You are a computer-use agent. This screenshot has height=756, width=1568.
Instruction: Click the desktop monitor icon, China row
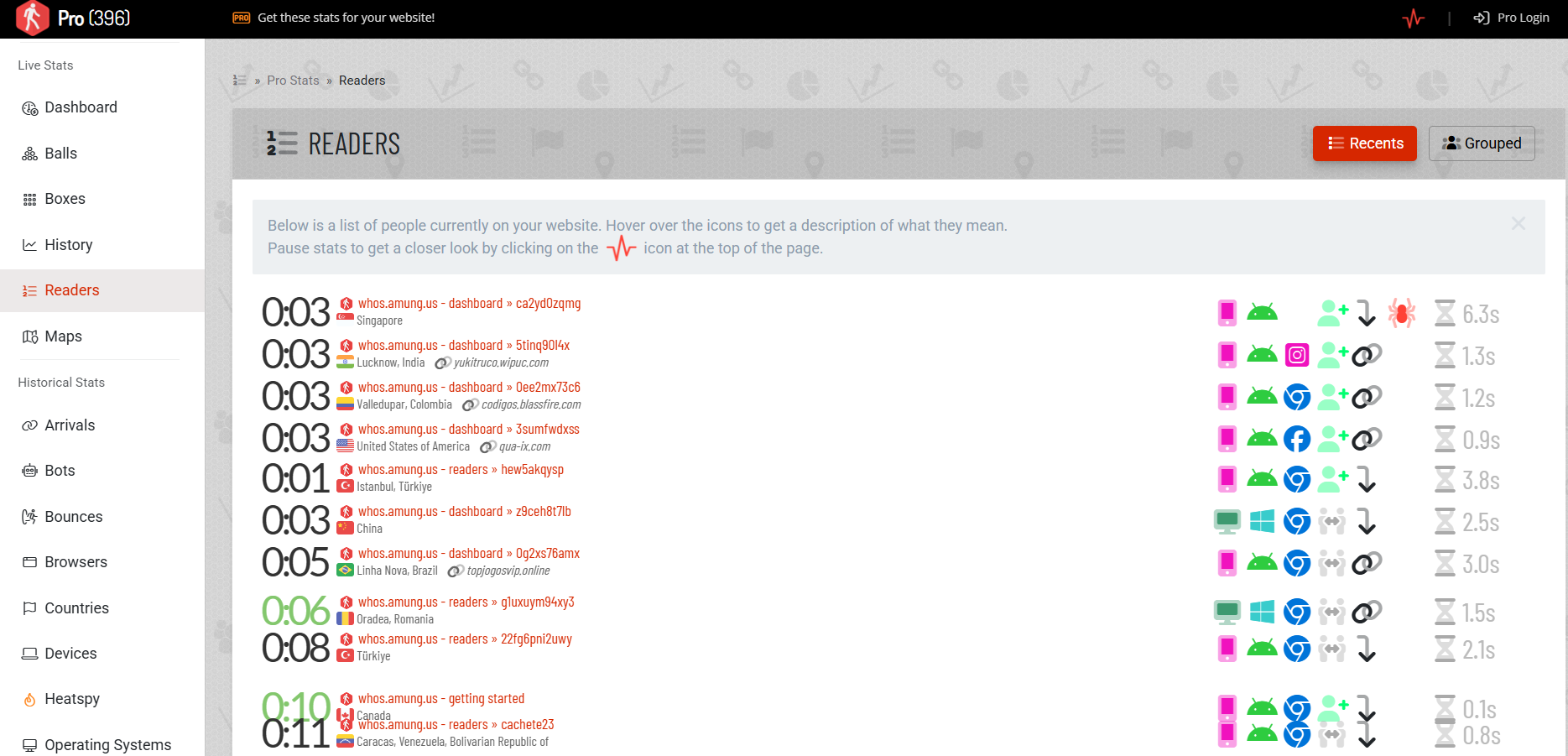tap(1227, 521)
